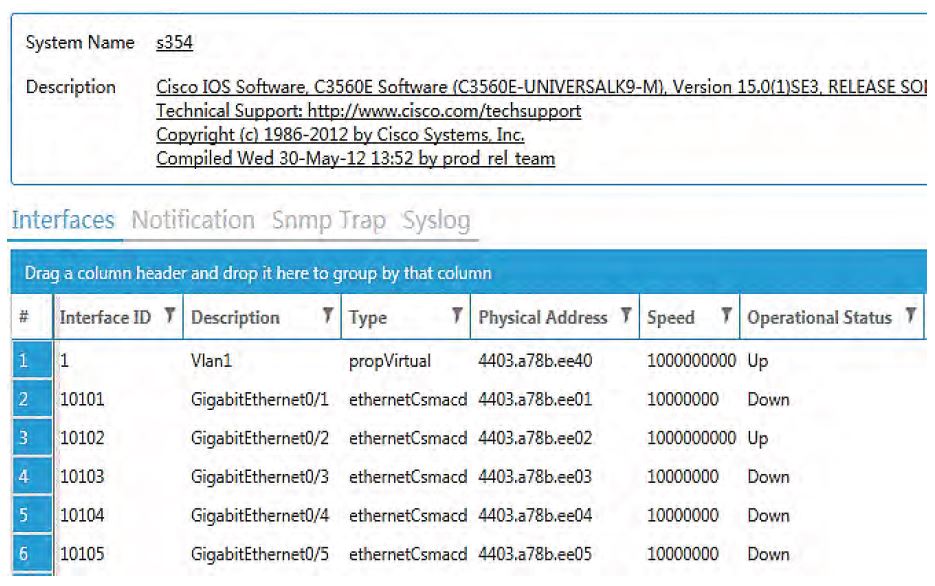Viewport: 935px width, 586px height.
Task: Open the Cisco Technical Support link
Action: coord(369,111)
